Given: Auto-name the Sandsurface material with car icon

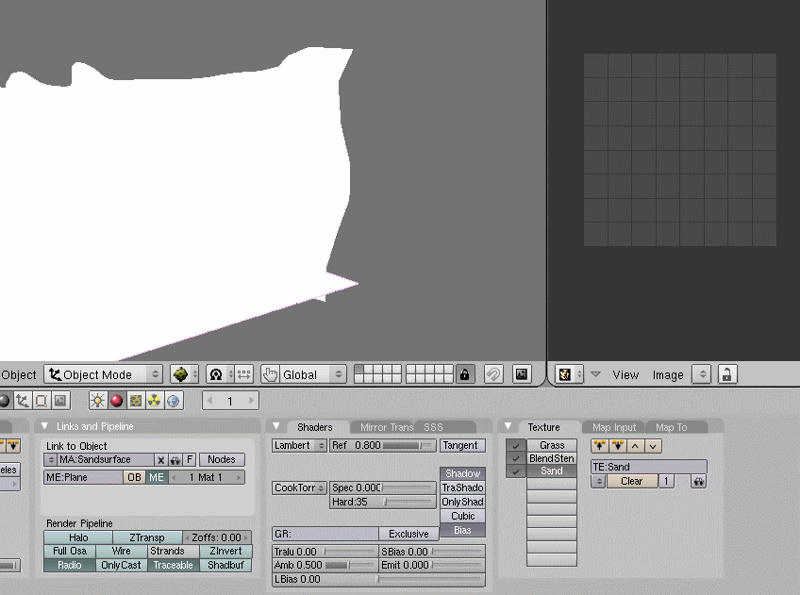Looking at the screenshot, I should click(x=176, y=460).
